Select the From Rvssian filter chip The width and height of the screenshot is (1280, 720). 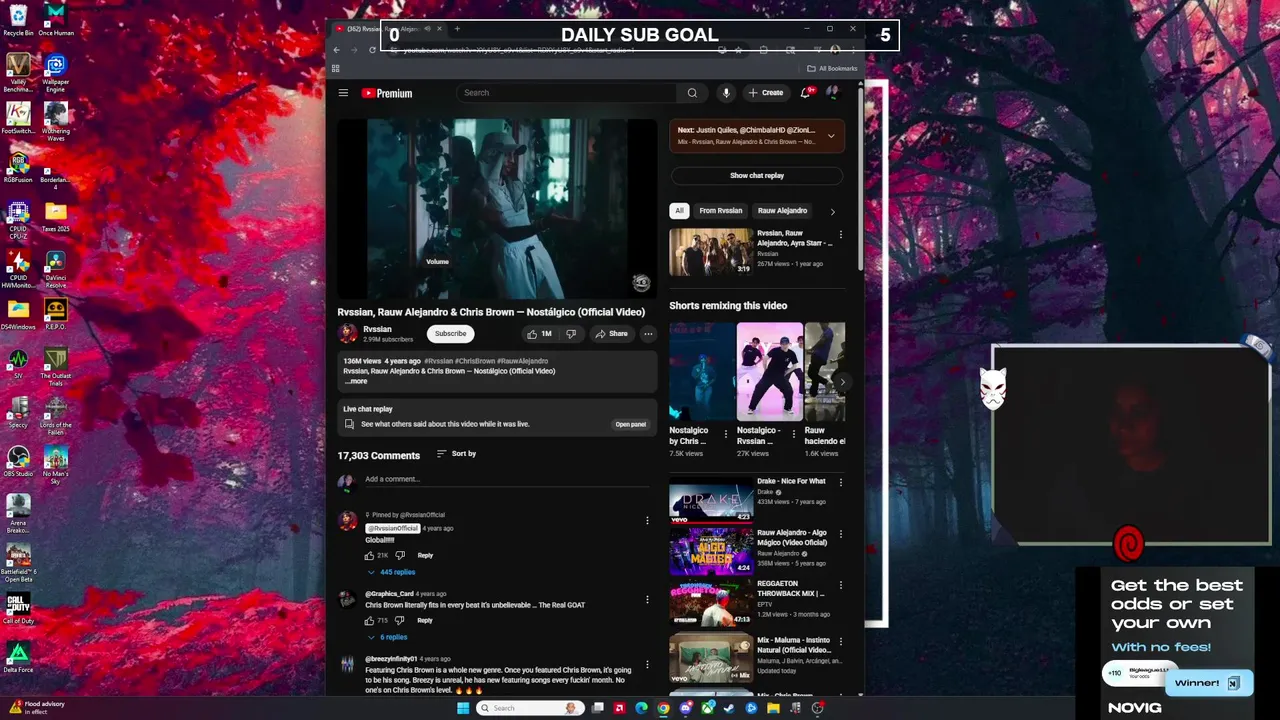point(721,211)
